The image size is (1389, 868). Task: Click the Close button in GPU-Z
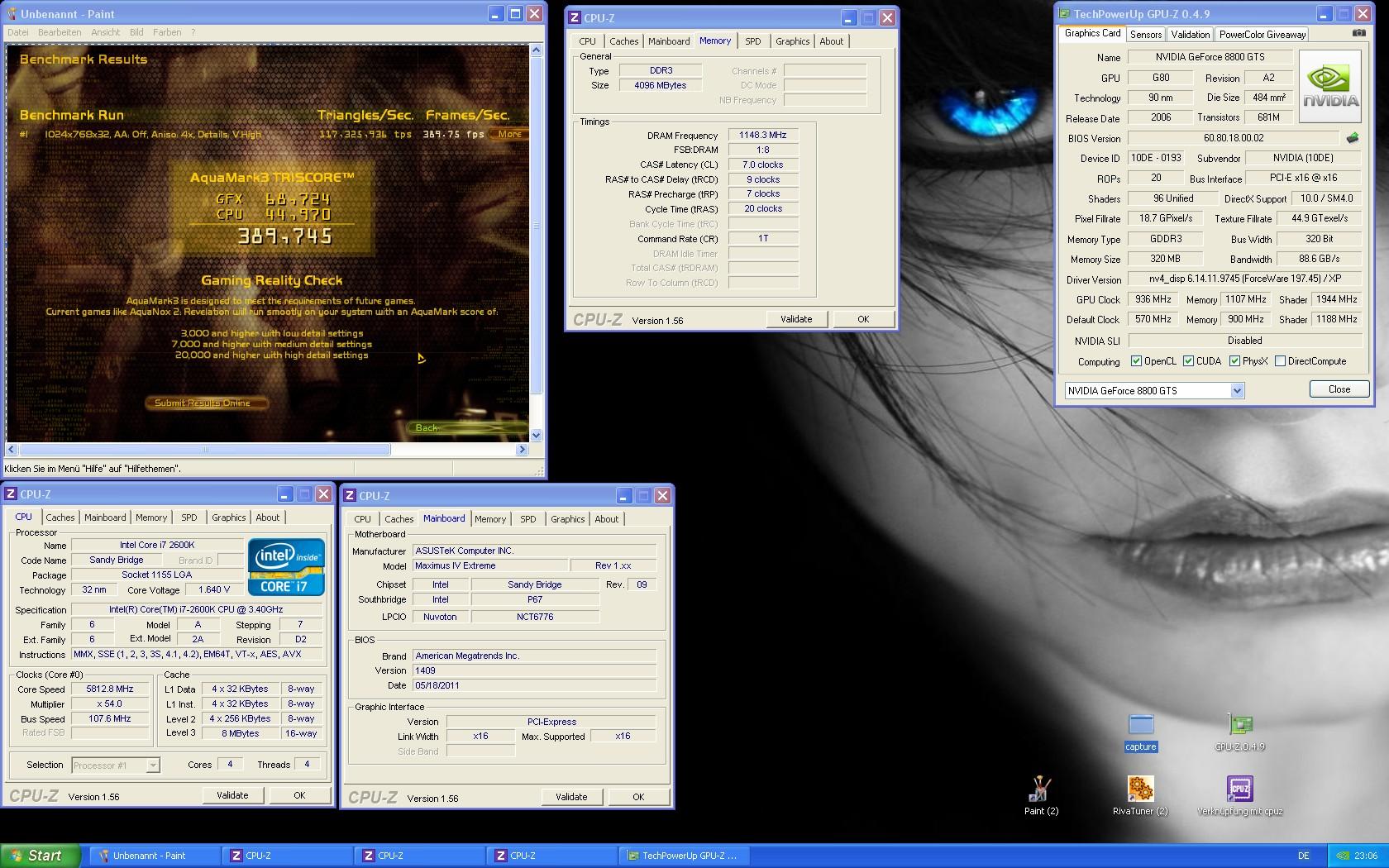click(x=1339, y=389)
